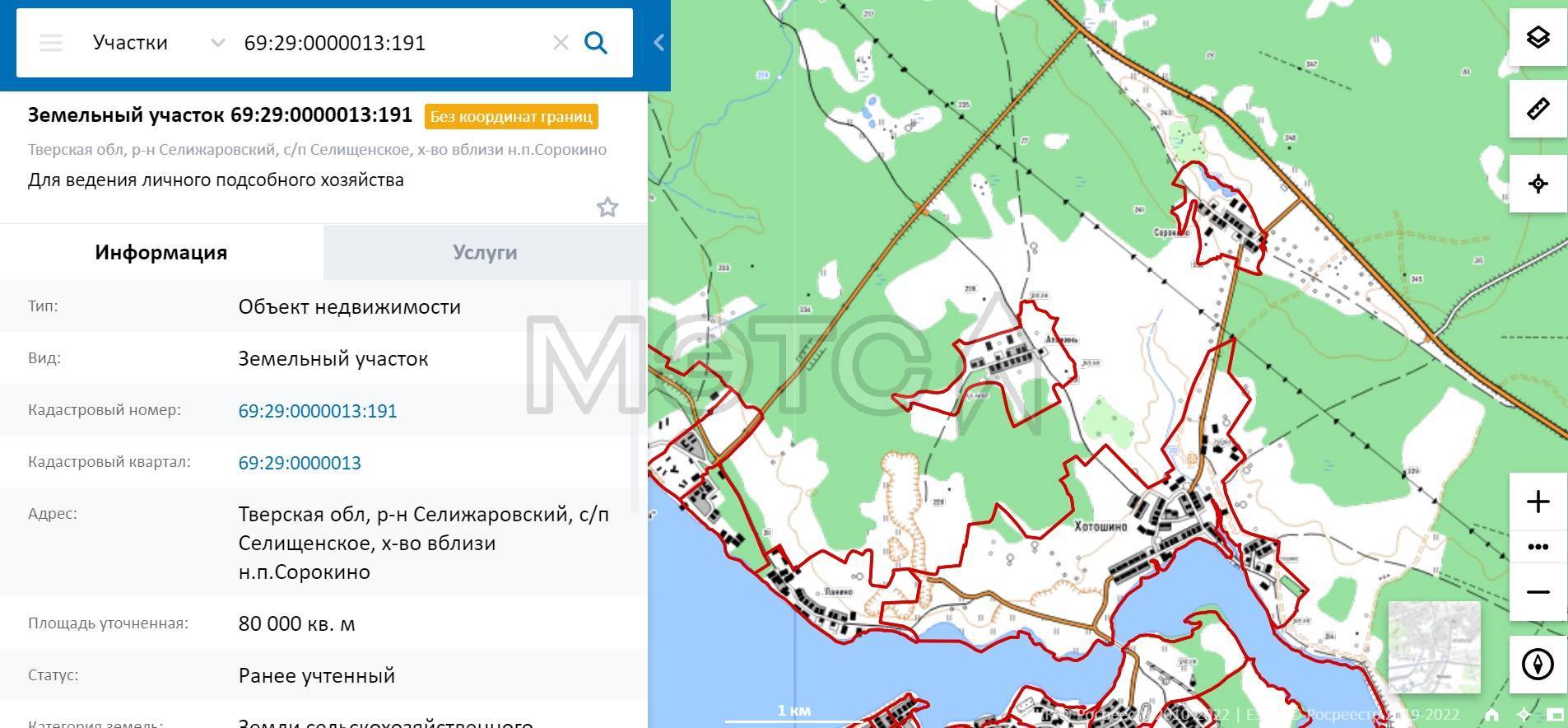Open cadastral quarter link 69:29:0000013
Viewport: 1568px width, 728px height.
(300, 463)
